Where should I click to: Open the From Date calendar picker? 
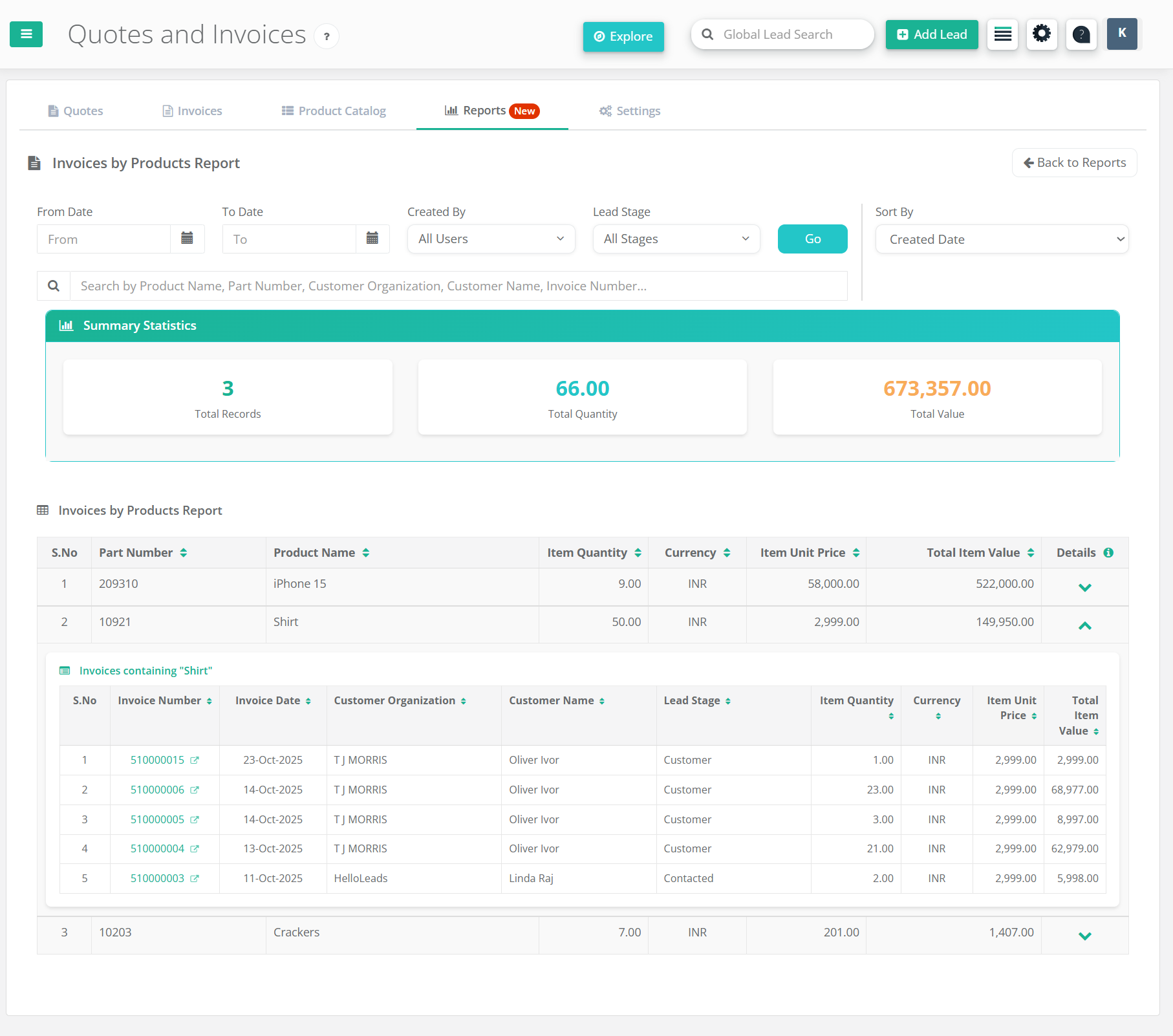[x=188, y=239]
